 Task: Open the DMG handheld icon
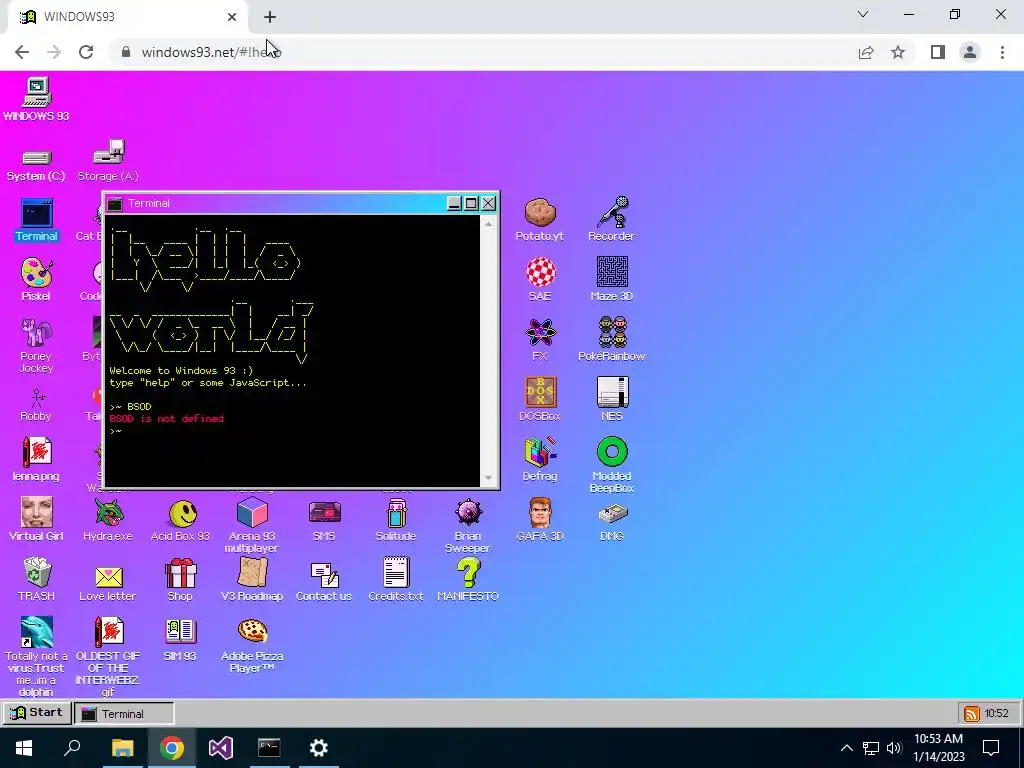point(613,514)
